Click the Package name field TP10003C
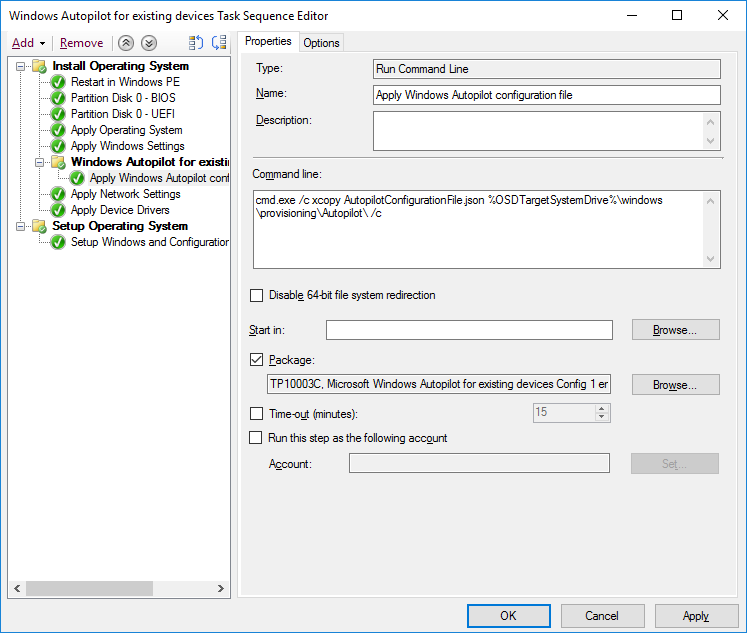Image resolution: width=747 pixels, height=633 pixels. tap(439, 384)
